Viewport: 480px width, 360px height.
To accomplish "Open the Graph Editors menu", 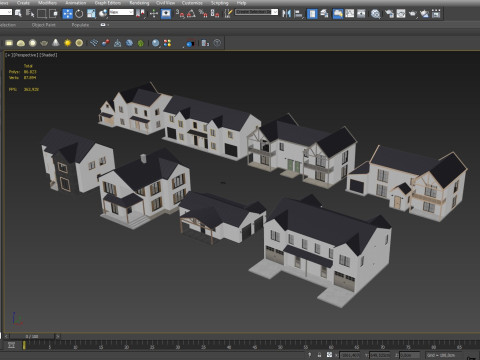I will pyautogui.click(x=108, y=3).
